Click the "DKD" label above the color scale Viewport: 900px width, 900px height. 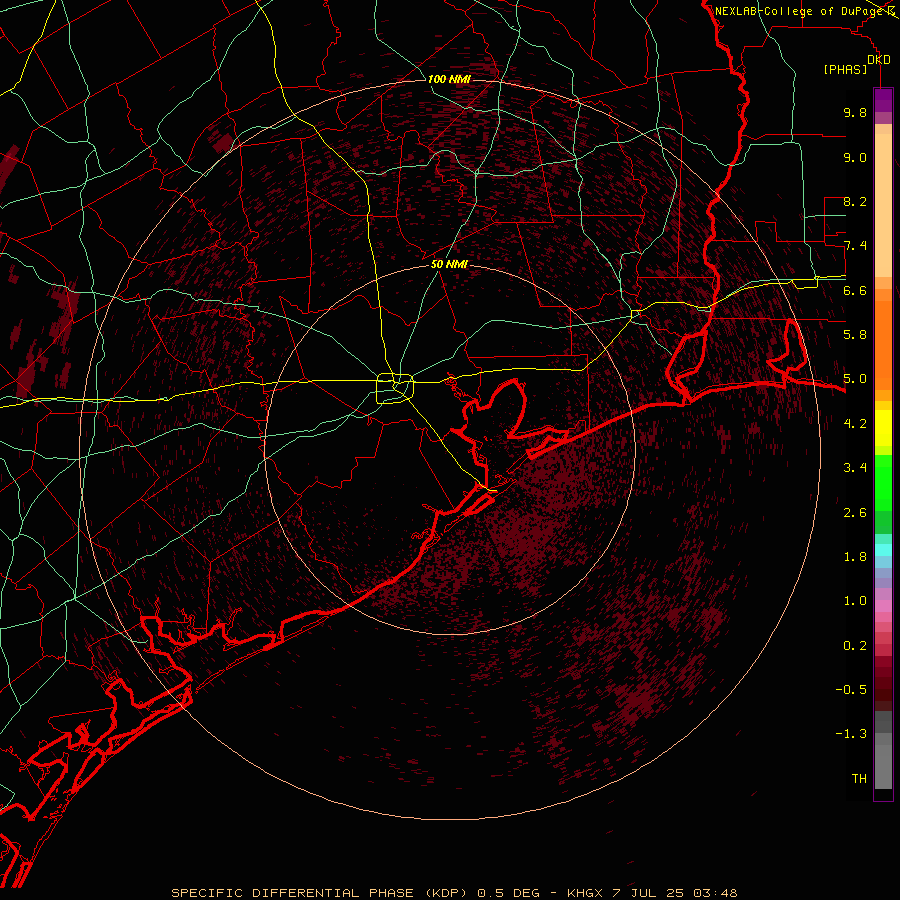pos(879,60)
